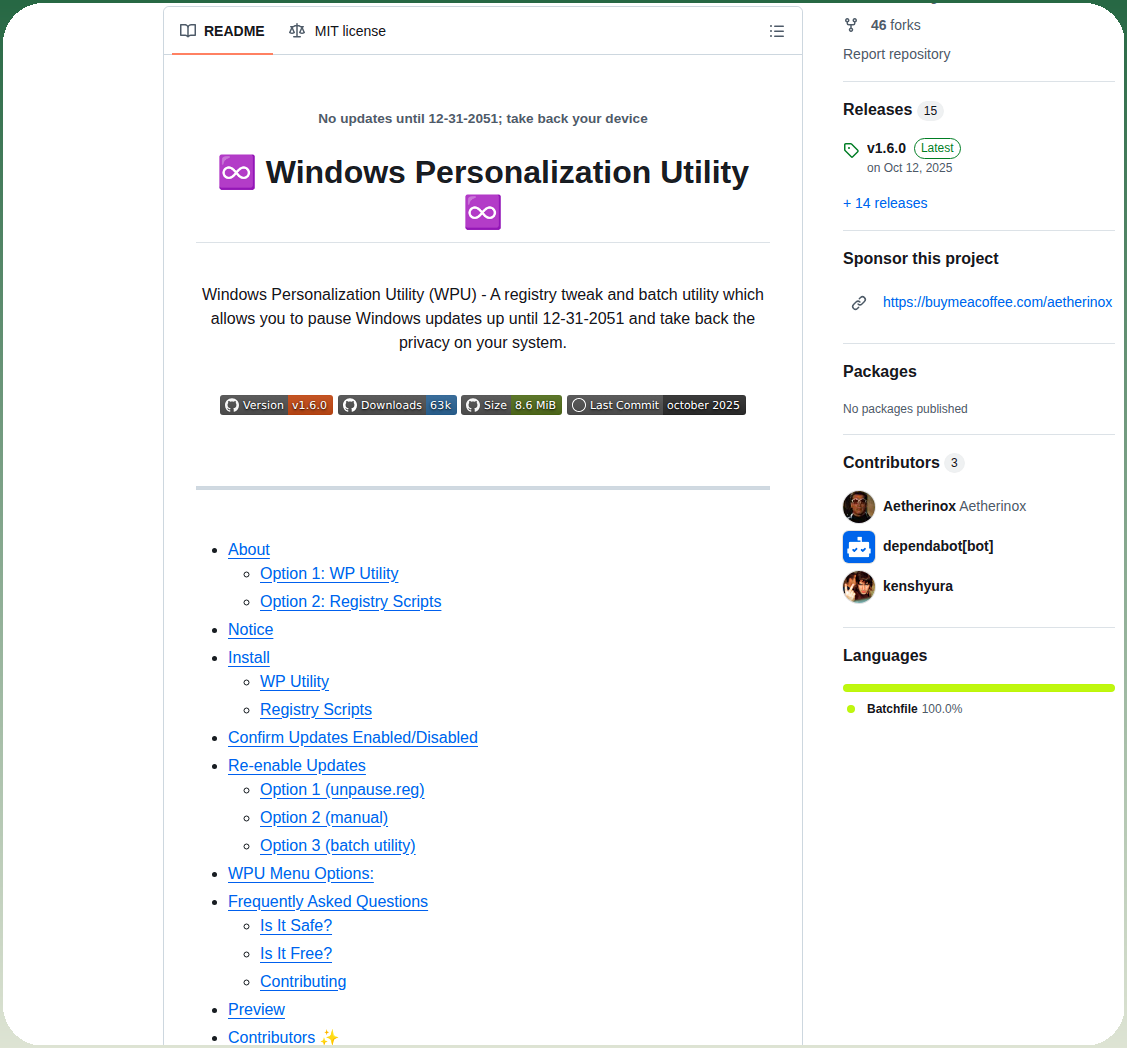Viewport: 1127px width, 1048px height.
Task: Open the Is It Safe? link
Action: [296, 926]
